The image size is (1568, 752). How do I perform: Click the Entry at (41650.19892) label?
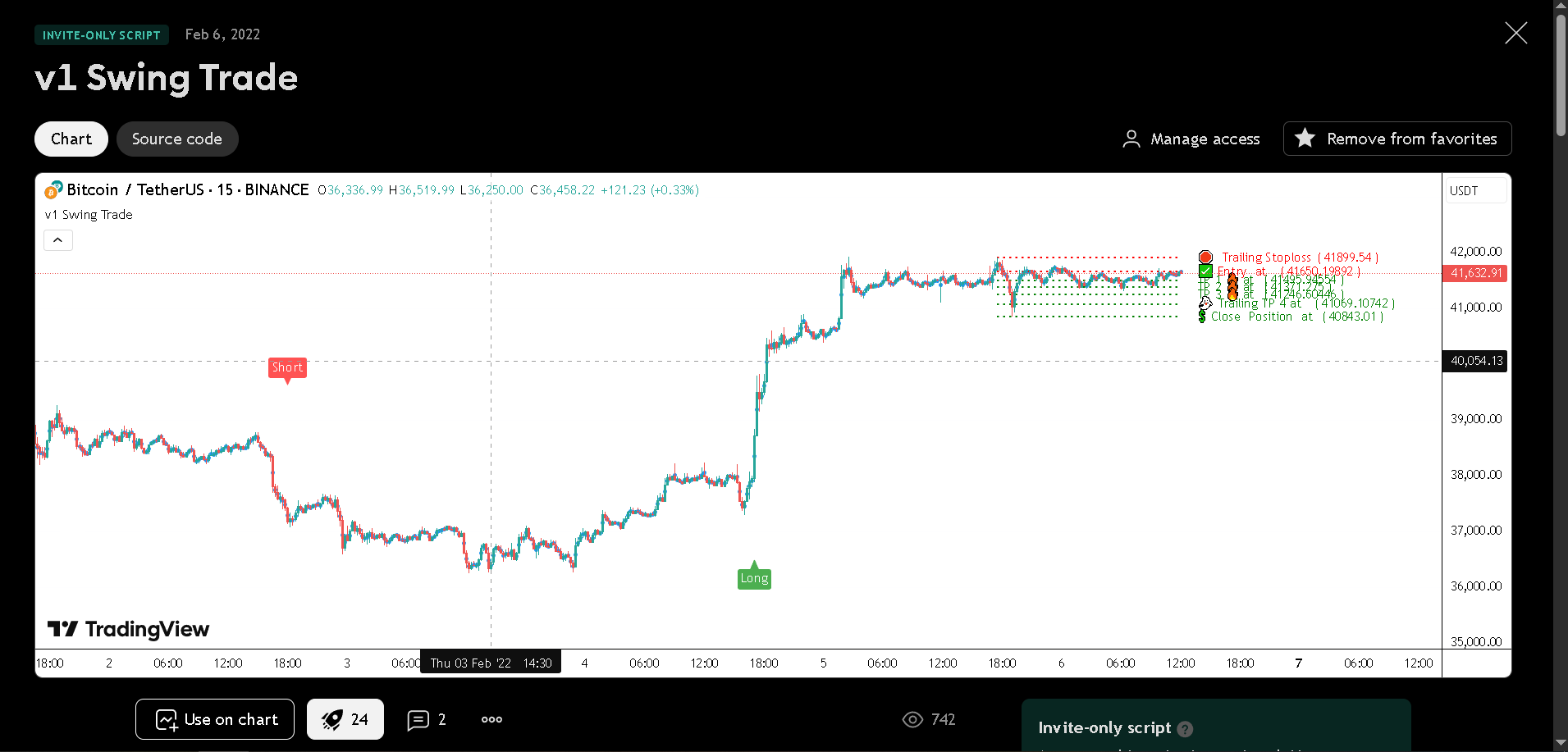(x=1289, y=271)
